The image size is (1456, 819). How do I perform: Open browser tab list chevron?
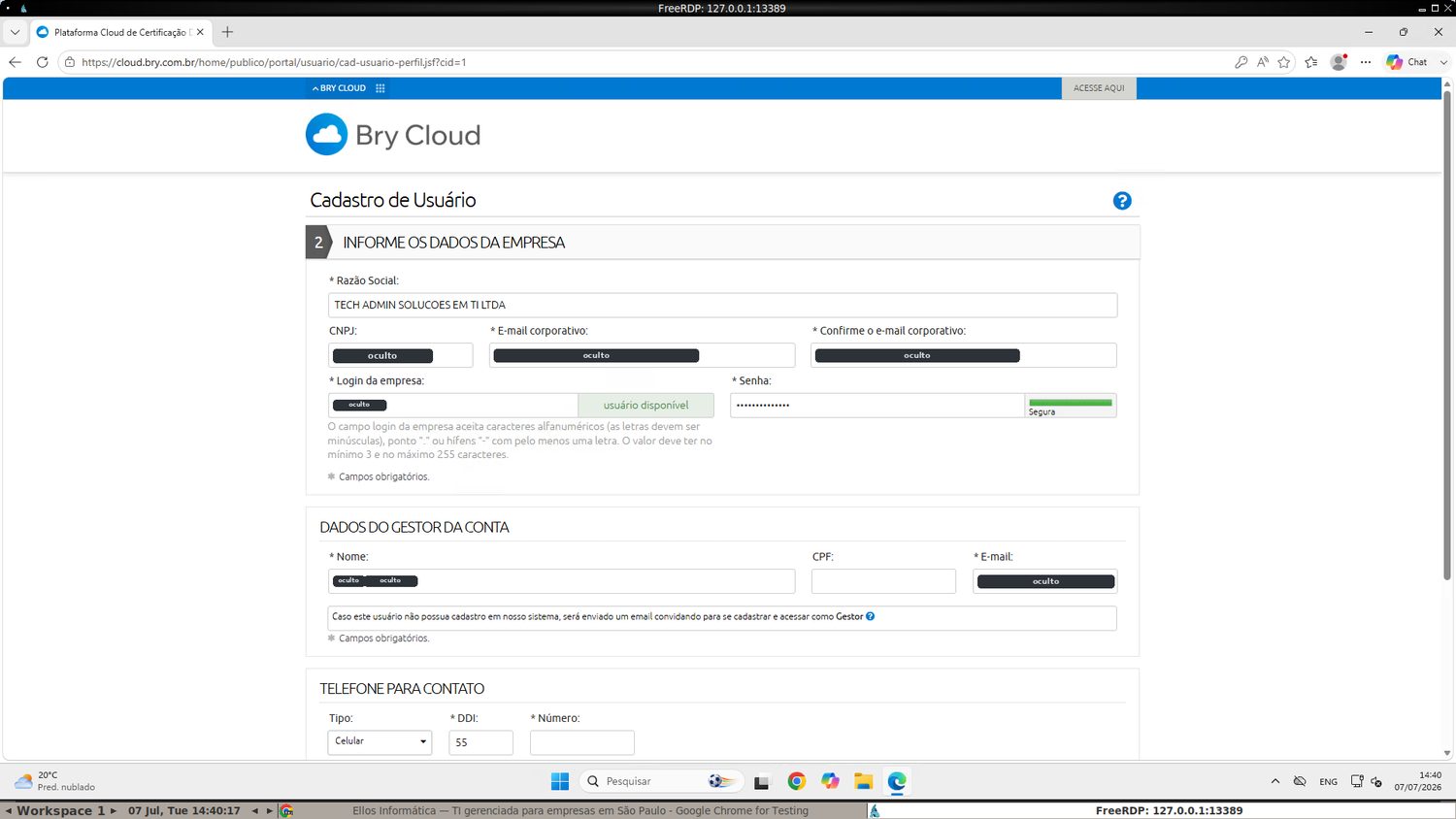point(15,32)
